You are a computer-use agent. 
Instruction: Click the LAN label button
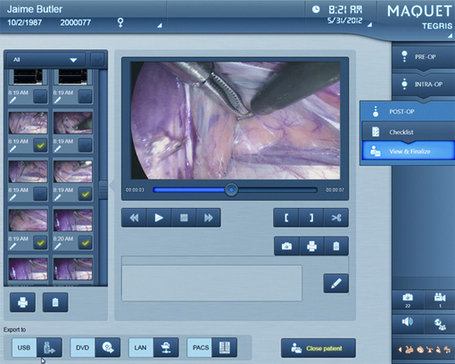pos(141,347)
